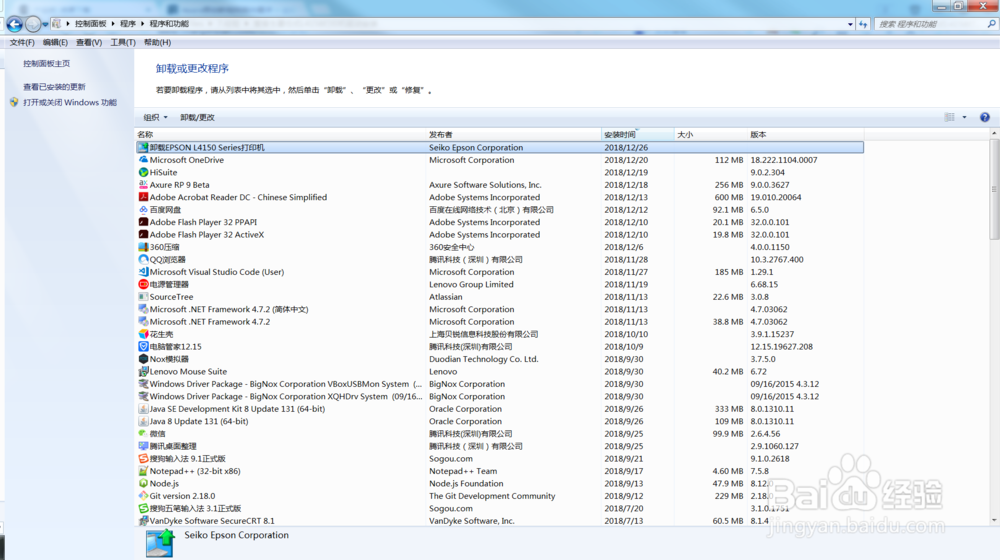Open the 帮助(H) menu

[157, 43]
